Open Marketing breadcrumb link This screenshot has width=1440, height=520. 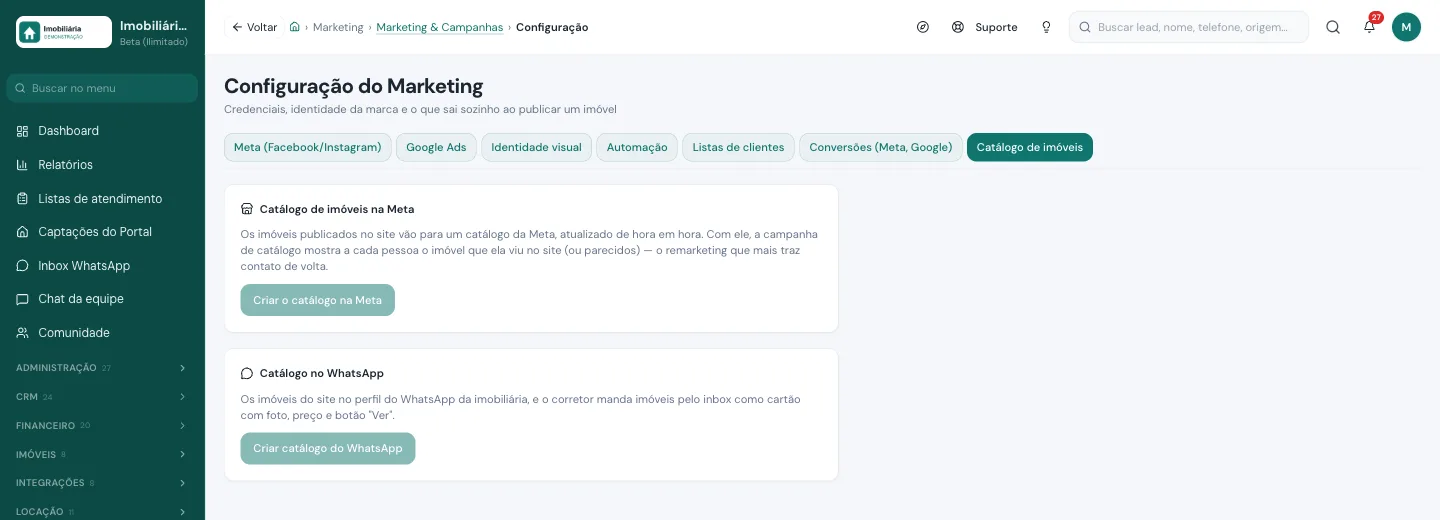pos(338,27)
